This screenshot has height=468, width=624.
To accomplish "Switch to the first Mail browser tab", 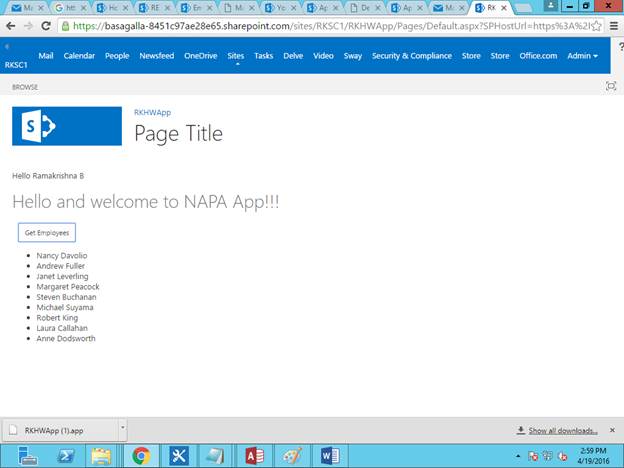I will coord(28,8).
